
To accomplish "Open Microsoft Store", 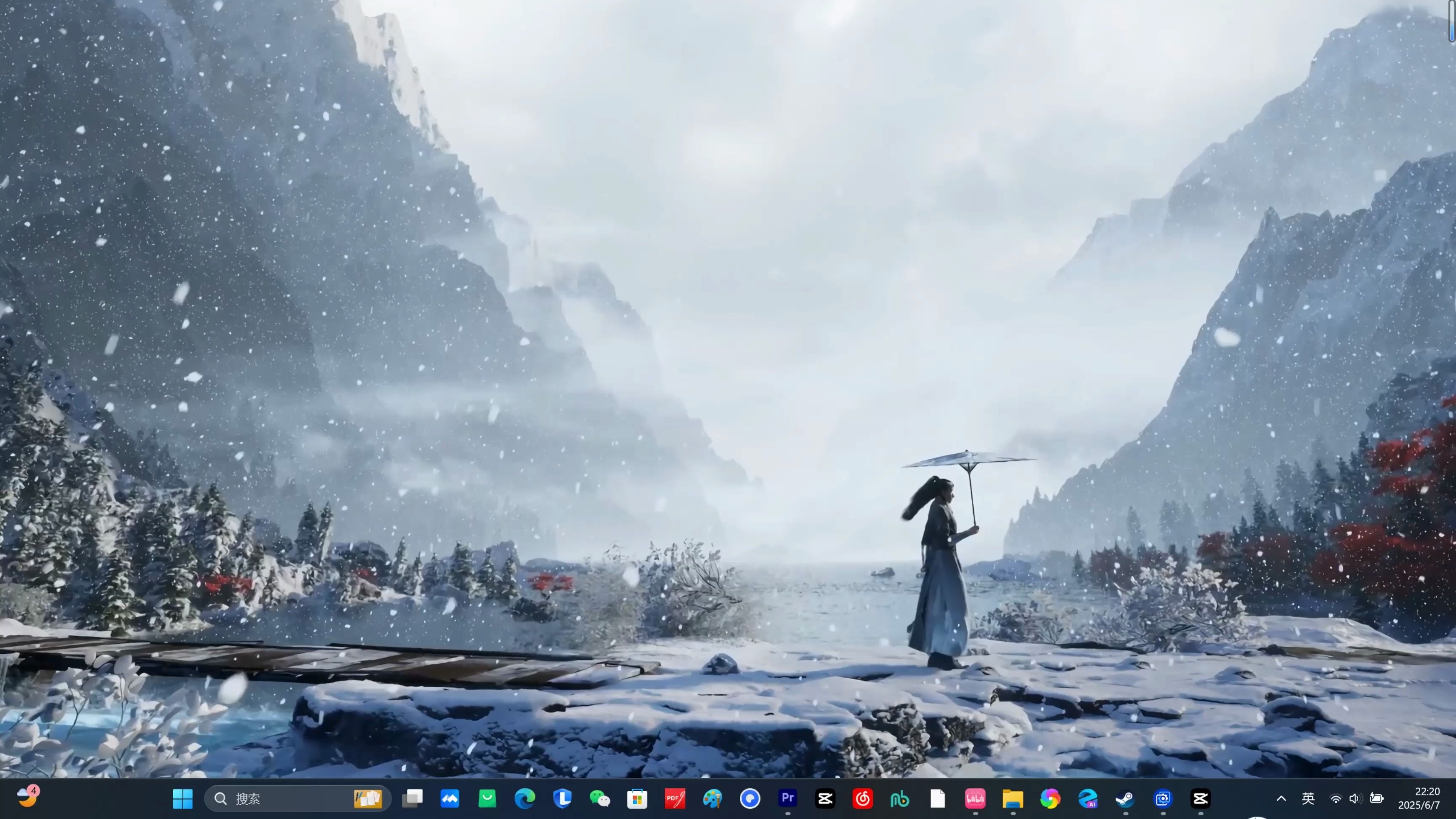I will tap(637, 799).
